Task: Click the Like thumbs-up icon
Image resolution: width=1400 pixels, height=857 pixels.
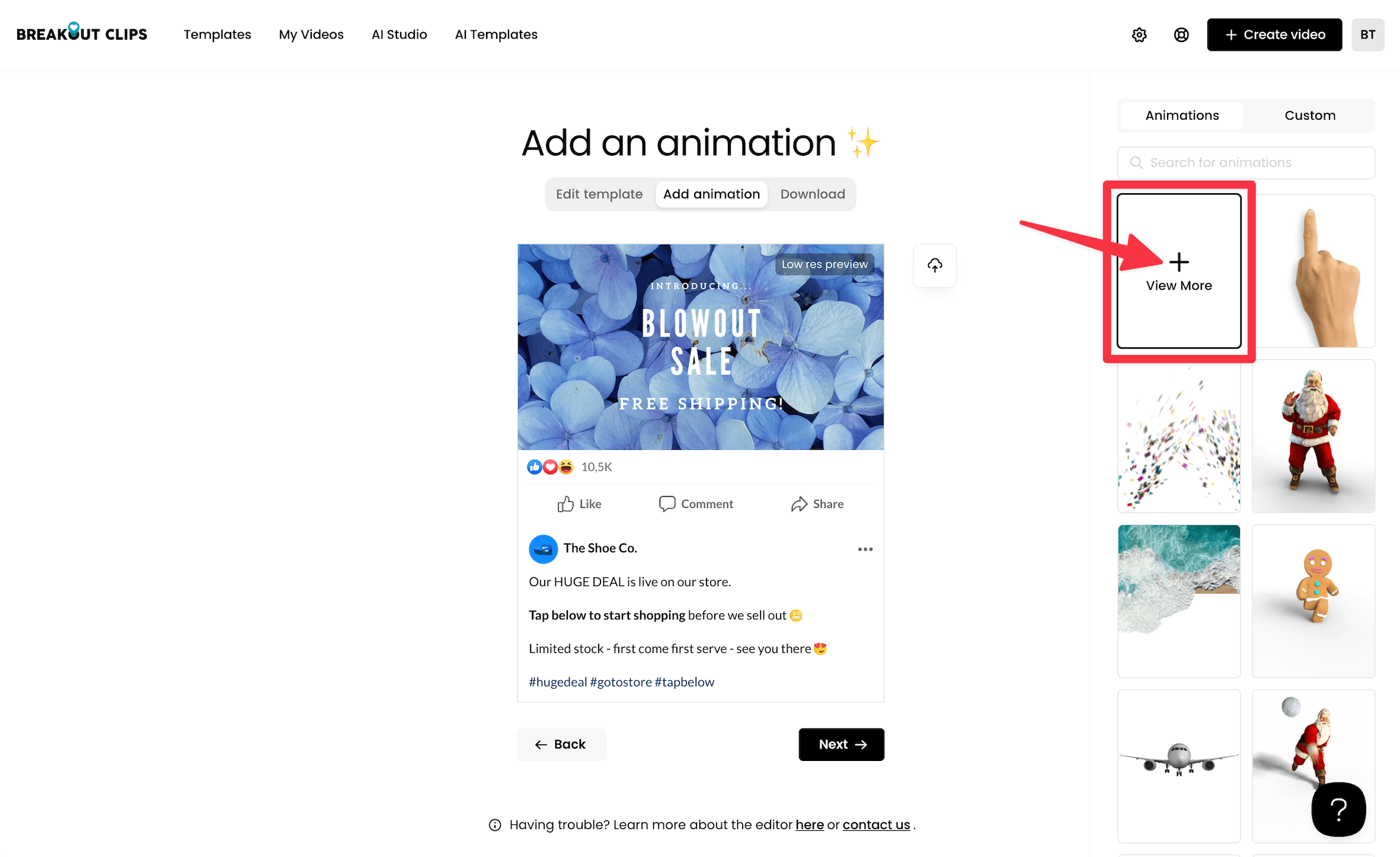Action: click(x=565, y=504)
